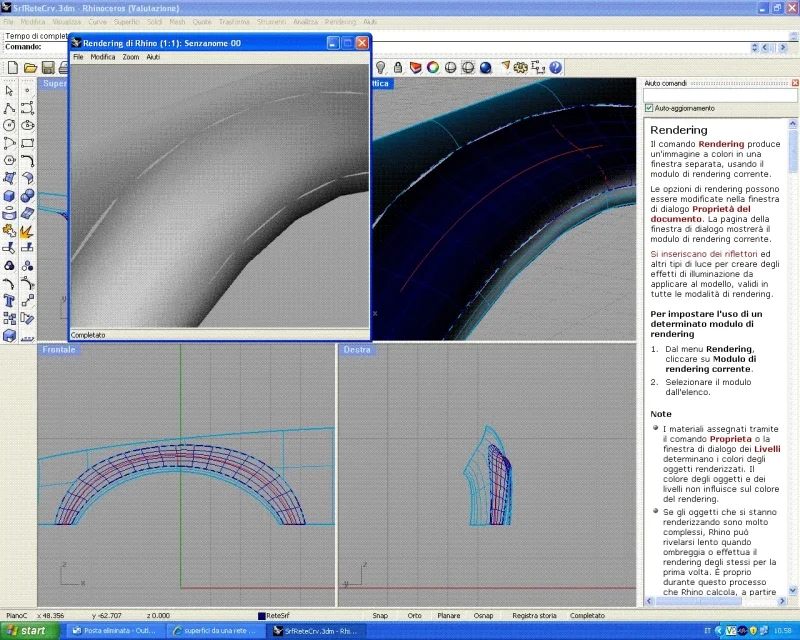Create a new document from the toolbar

click(x=13, y=67)
